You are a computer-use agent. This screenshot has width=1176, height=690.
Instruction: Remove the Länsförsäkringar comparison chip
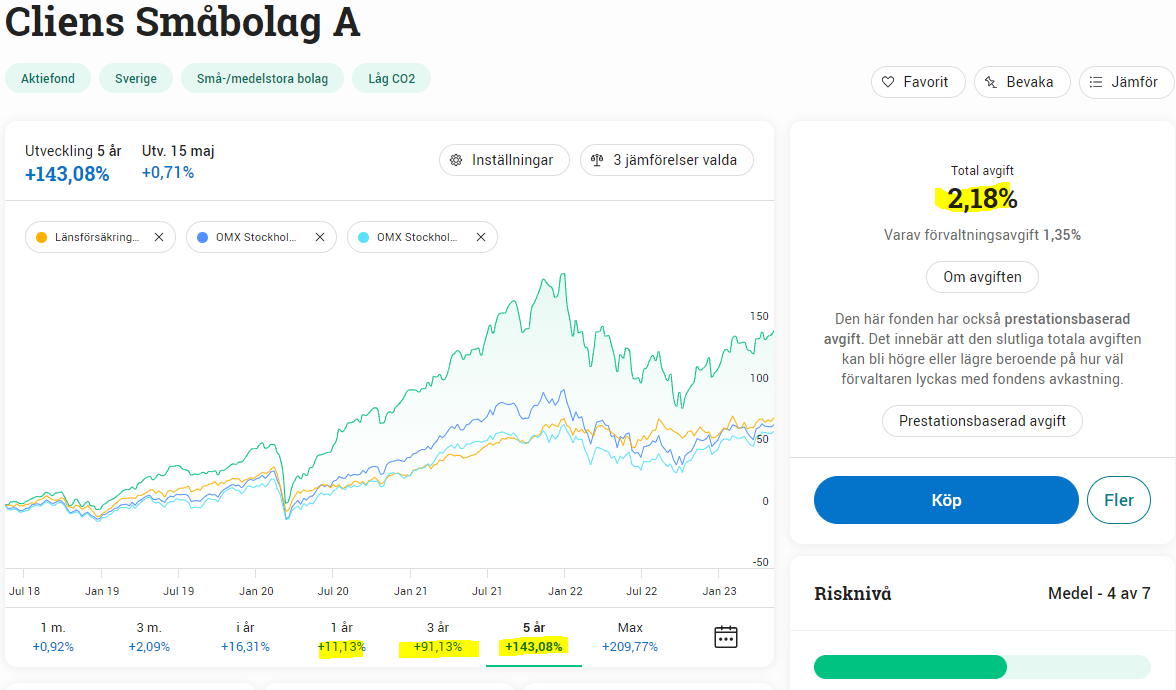click(158, 237)
